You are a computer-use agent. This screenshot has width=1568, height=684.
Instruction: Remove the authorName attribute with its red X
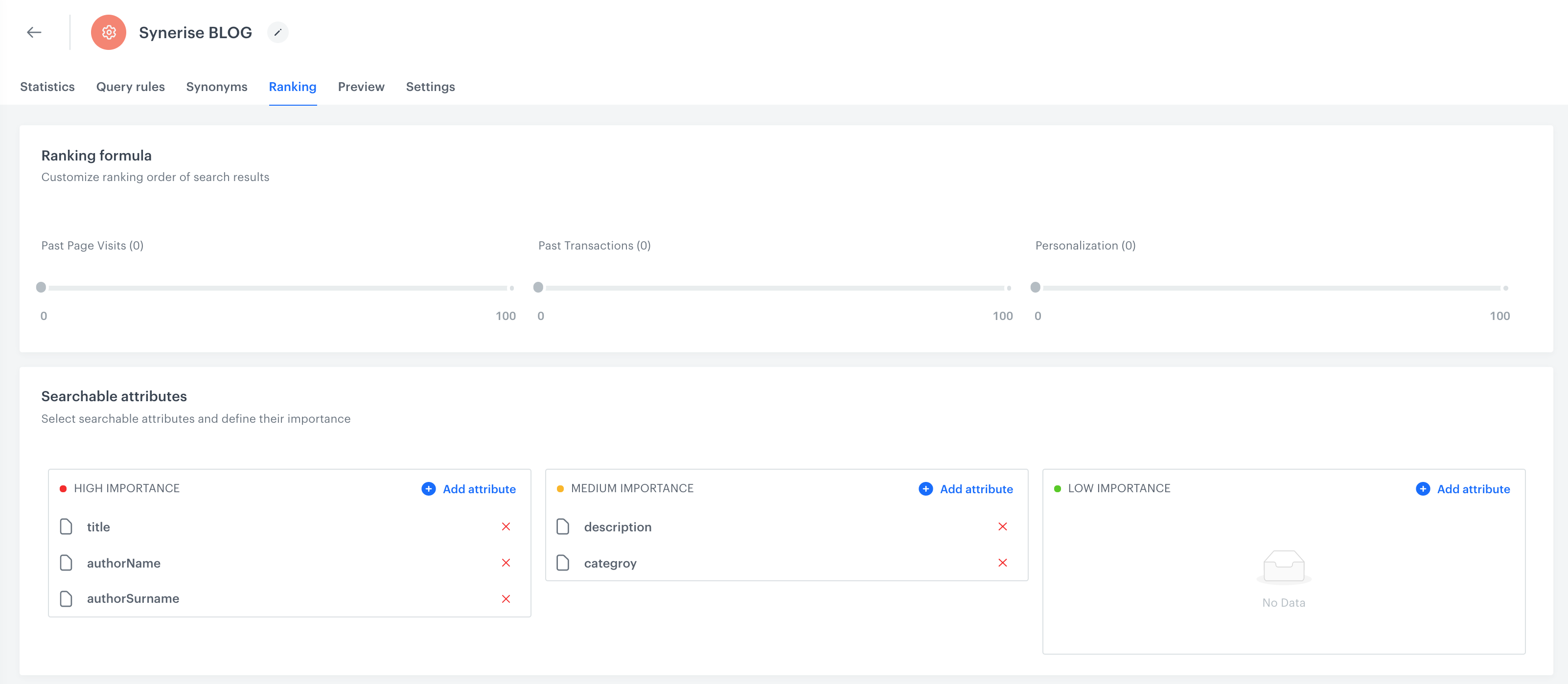pos(507,563)
